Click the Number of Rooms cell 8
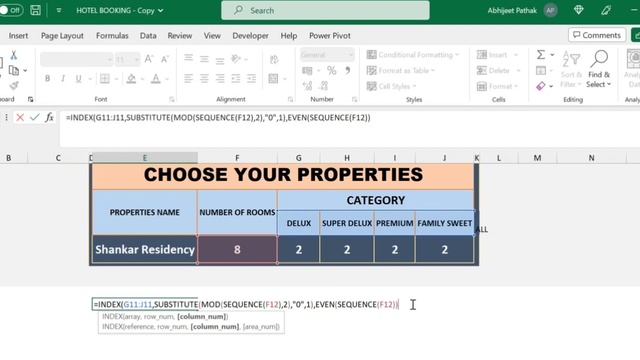Screen dimensions: 640x360 [237, 249]
